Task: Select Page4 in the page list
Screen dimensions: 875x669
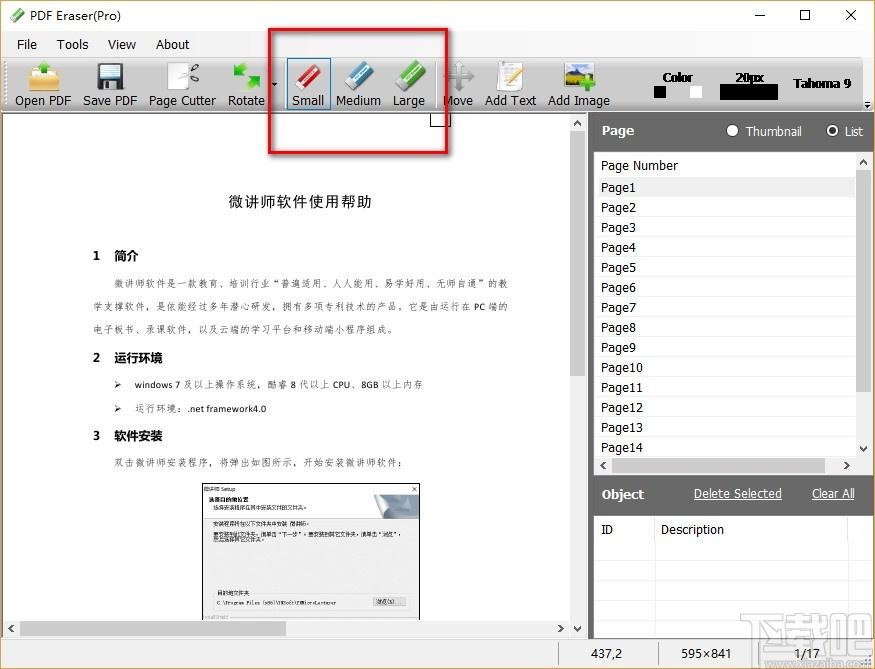Action: [727, 248]
